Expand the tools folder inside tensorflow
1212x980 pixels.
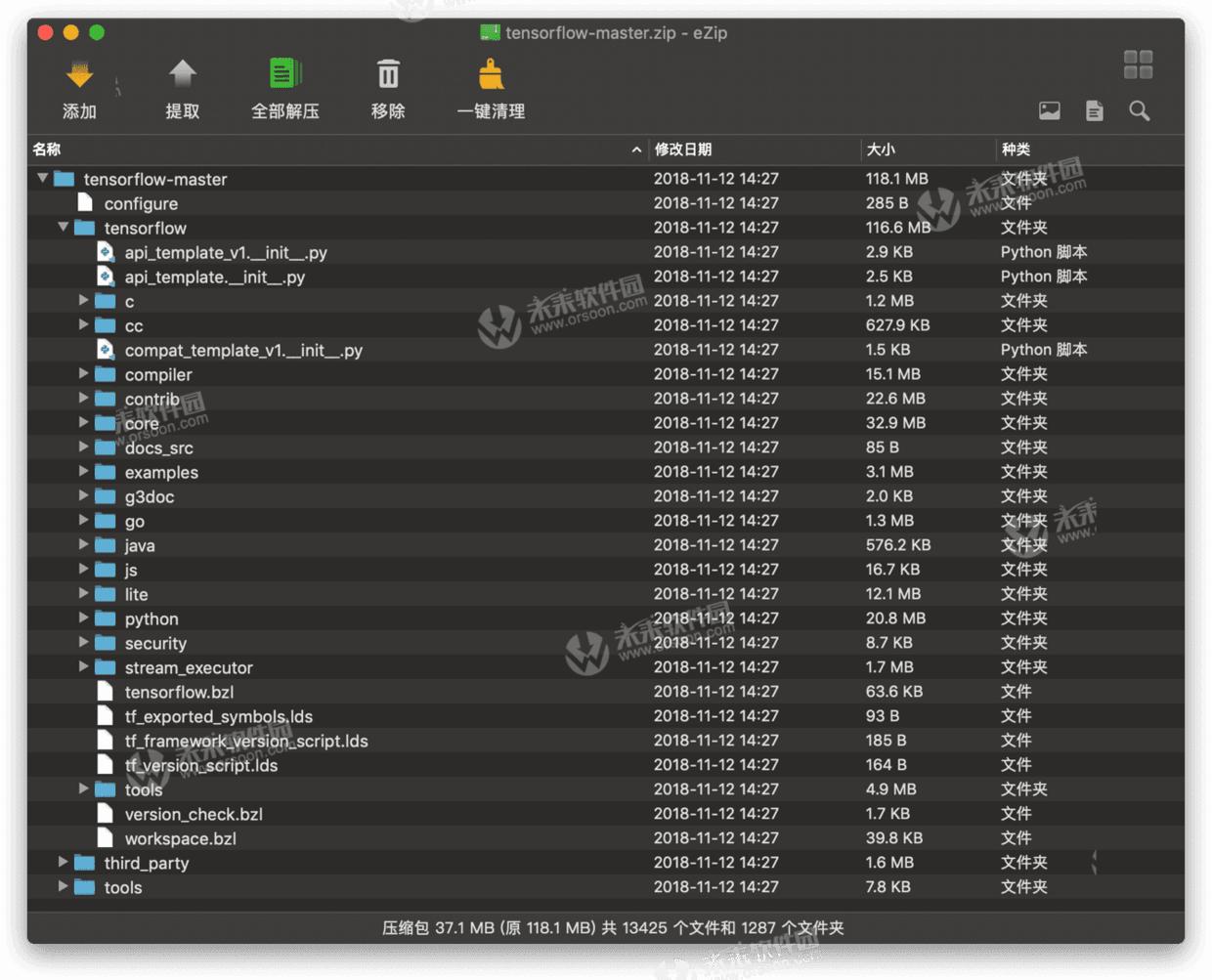[84, 788]
